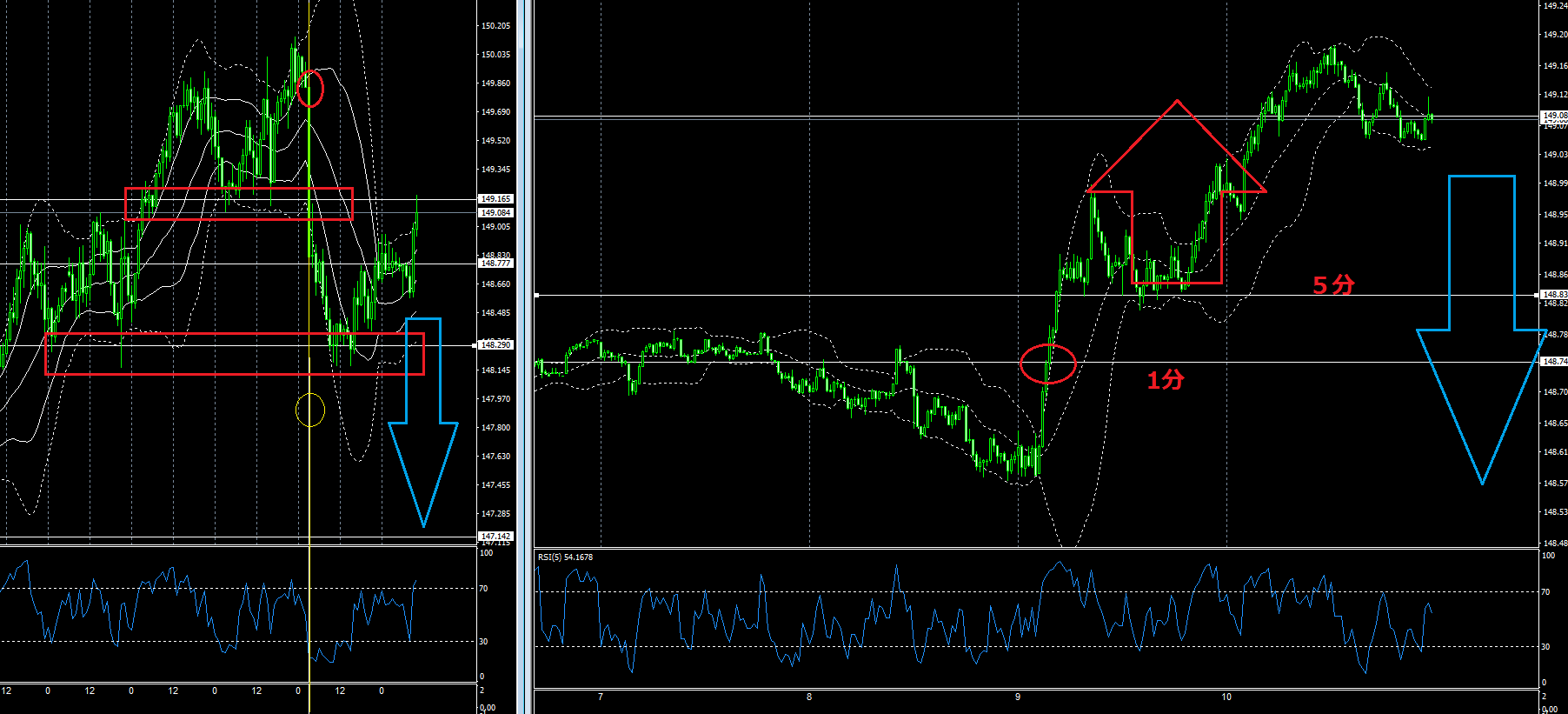The height and width of the screenshot is (714, 1568).
Task: Click the boxed 147.142 price level tag
Action: pyautogui.click(x=496, y=537)
